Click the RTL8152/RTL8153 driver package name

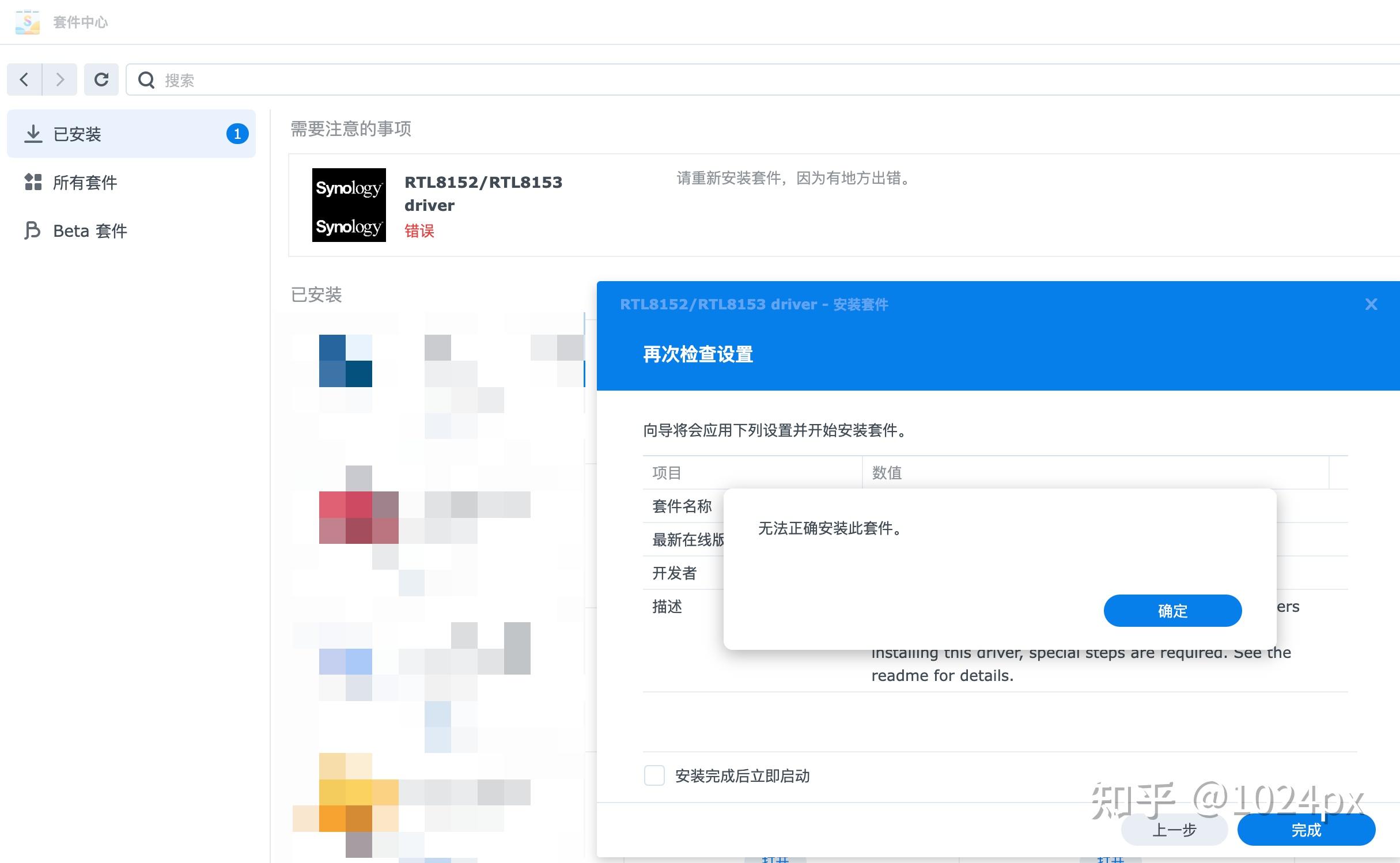483,194
